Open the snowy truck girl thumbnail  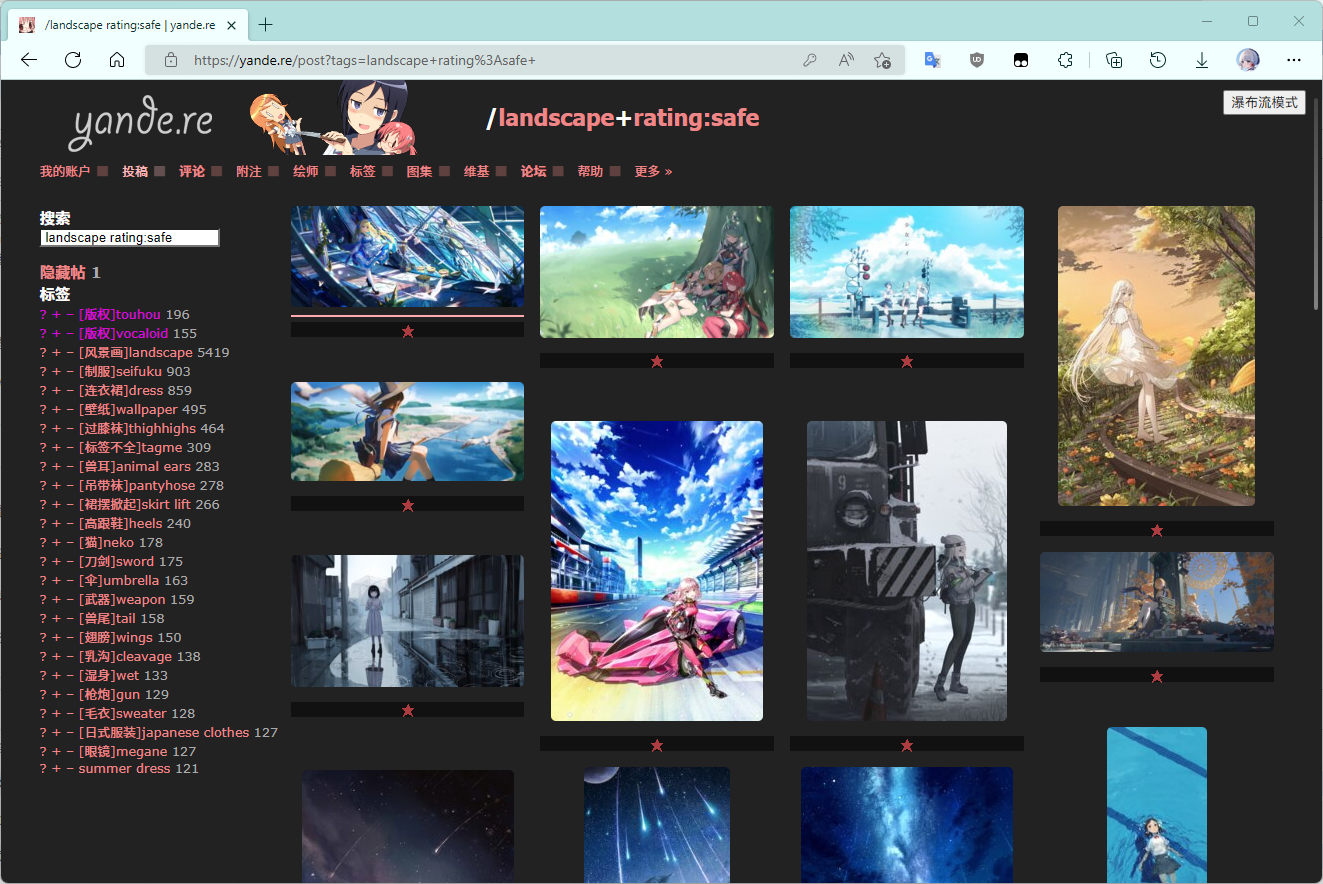pyautogui.click(x=906, y=570)
